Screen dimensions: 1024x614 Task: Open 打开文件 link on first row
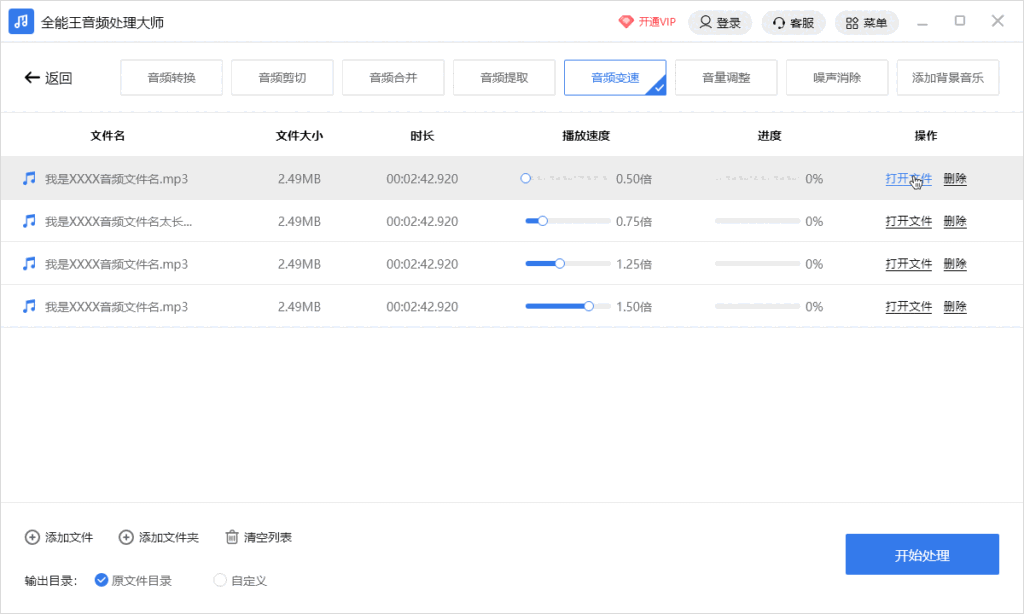point(907,177)
